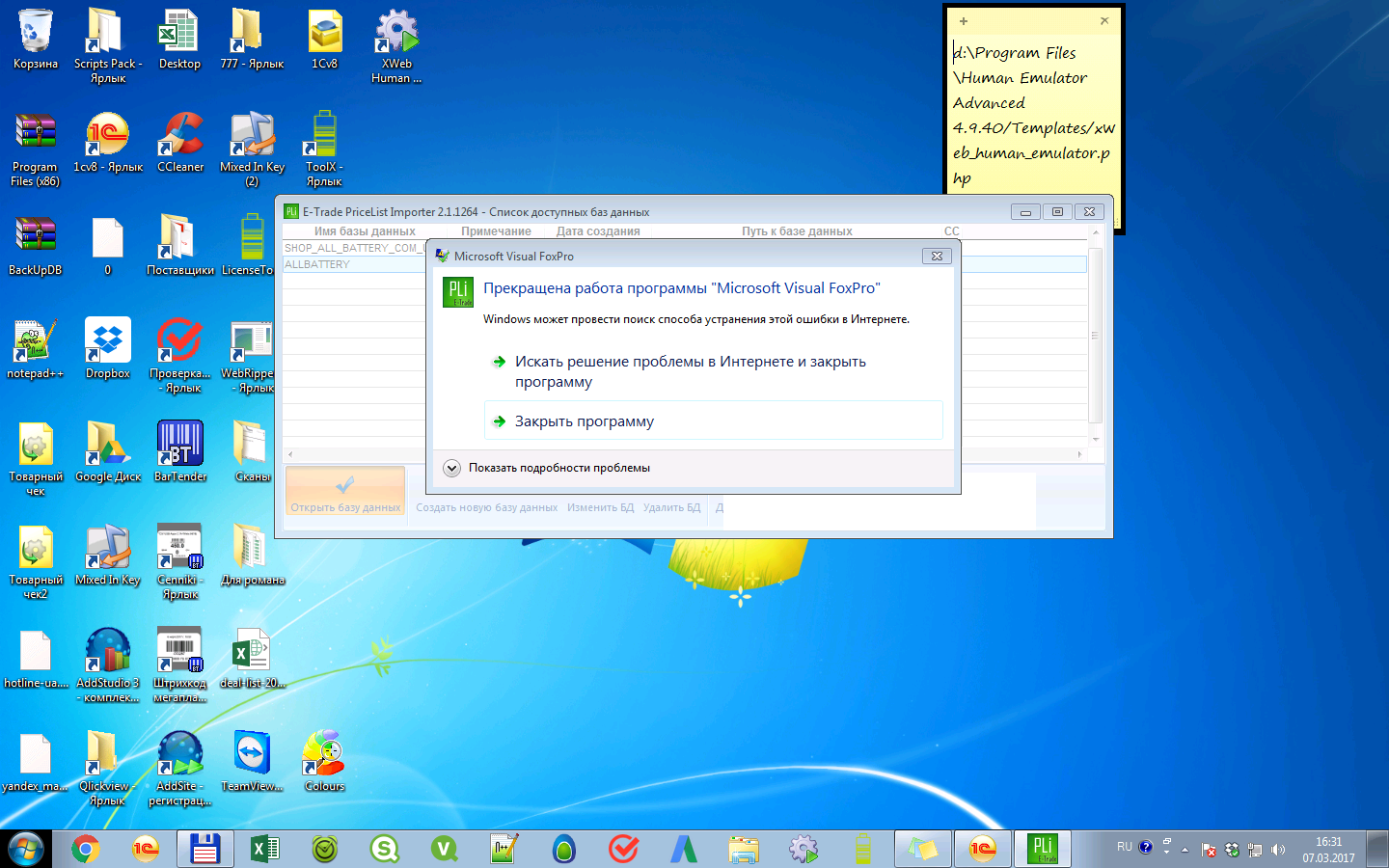
Task: Switch to Sticky Notes in the taskbar
Action: pos(922,849)
